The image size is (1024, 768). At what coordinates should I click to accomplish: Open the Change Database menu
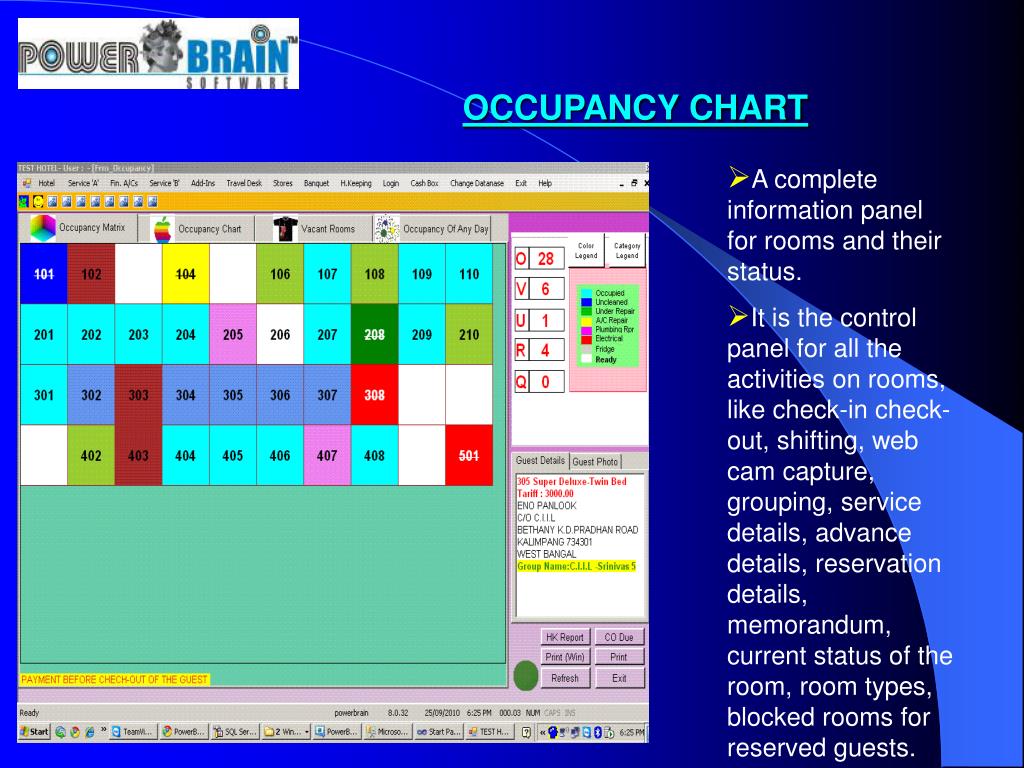[477, 184]
